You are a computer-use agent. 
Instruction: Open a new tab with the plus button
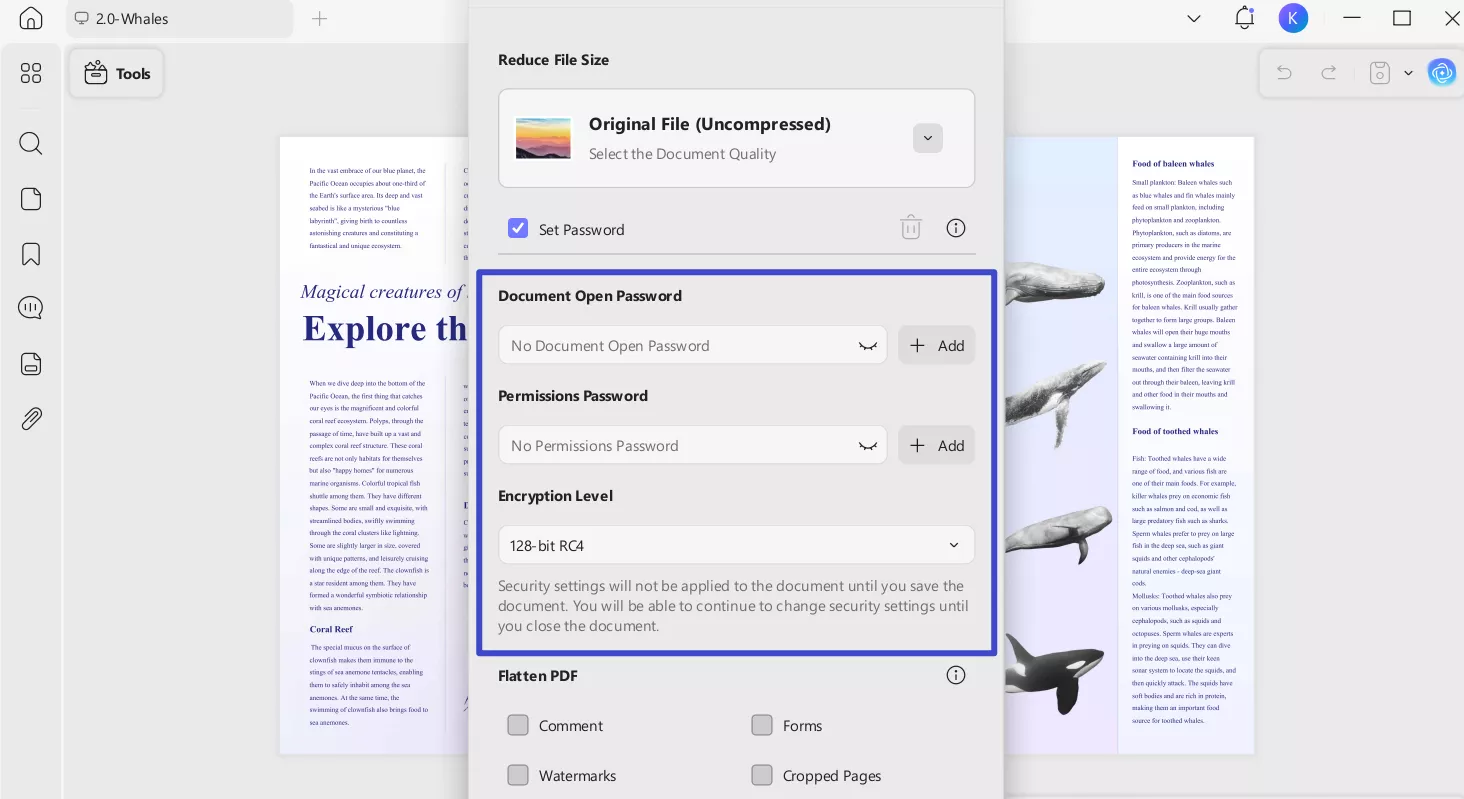coord(319,18)
